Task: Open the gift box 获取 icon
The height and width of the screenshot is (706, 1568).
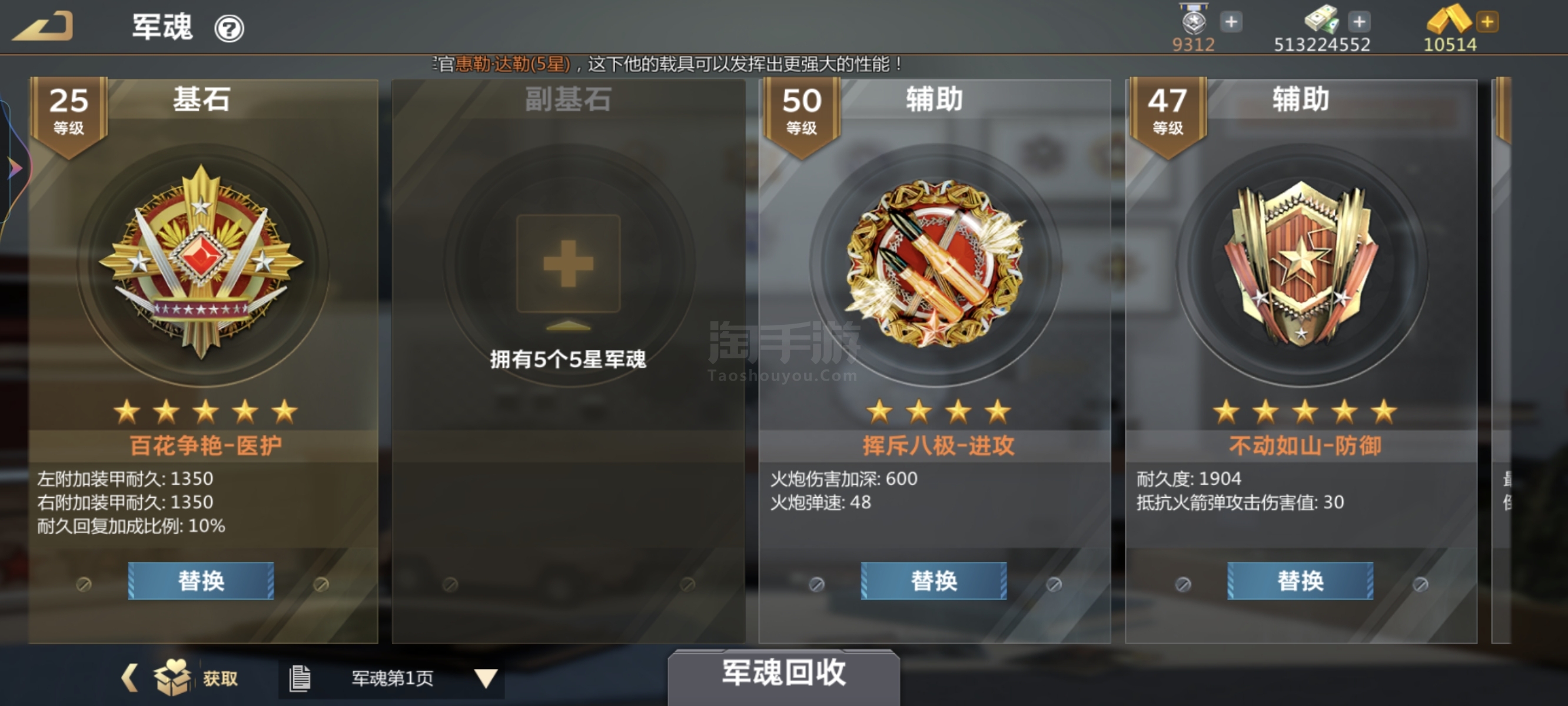Action: click(x=173, y=677)
